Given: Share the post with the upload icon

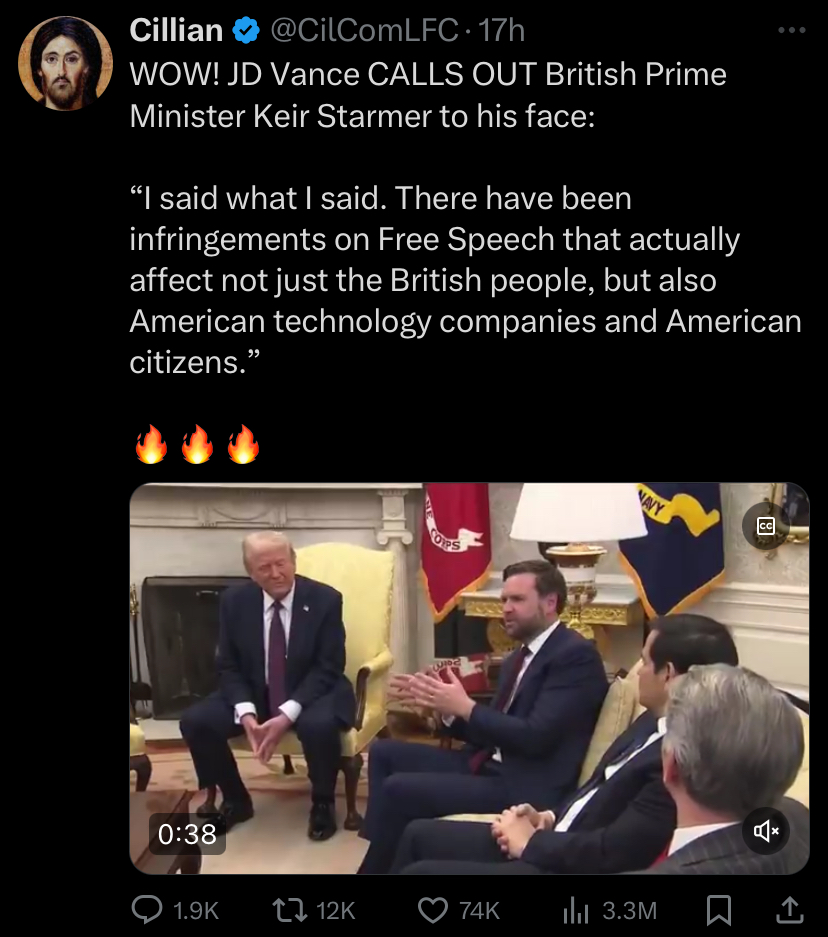Looking at the screenshot, I should point(789,910).
